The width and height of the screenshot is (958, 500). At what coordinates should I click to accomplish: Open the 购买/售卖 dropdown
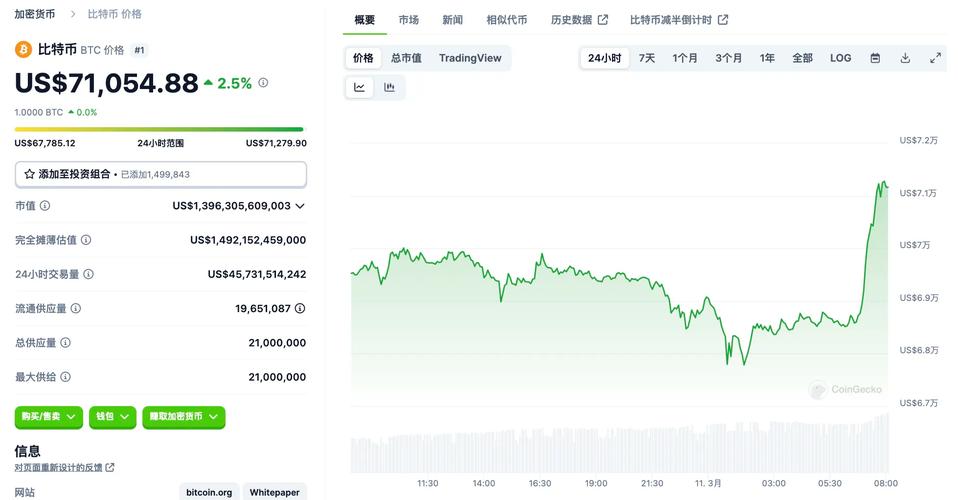48,417
